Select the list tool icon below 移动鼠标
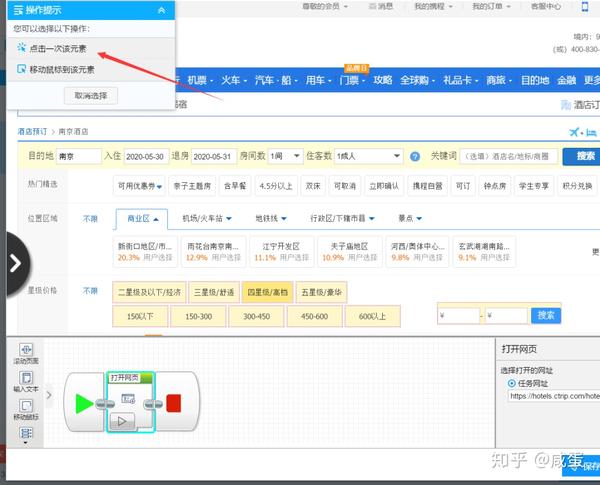 pyautogui.click(x=26, y=433)
